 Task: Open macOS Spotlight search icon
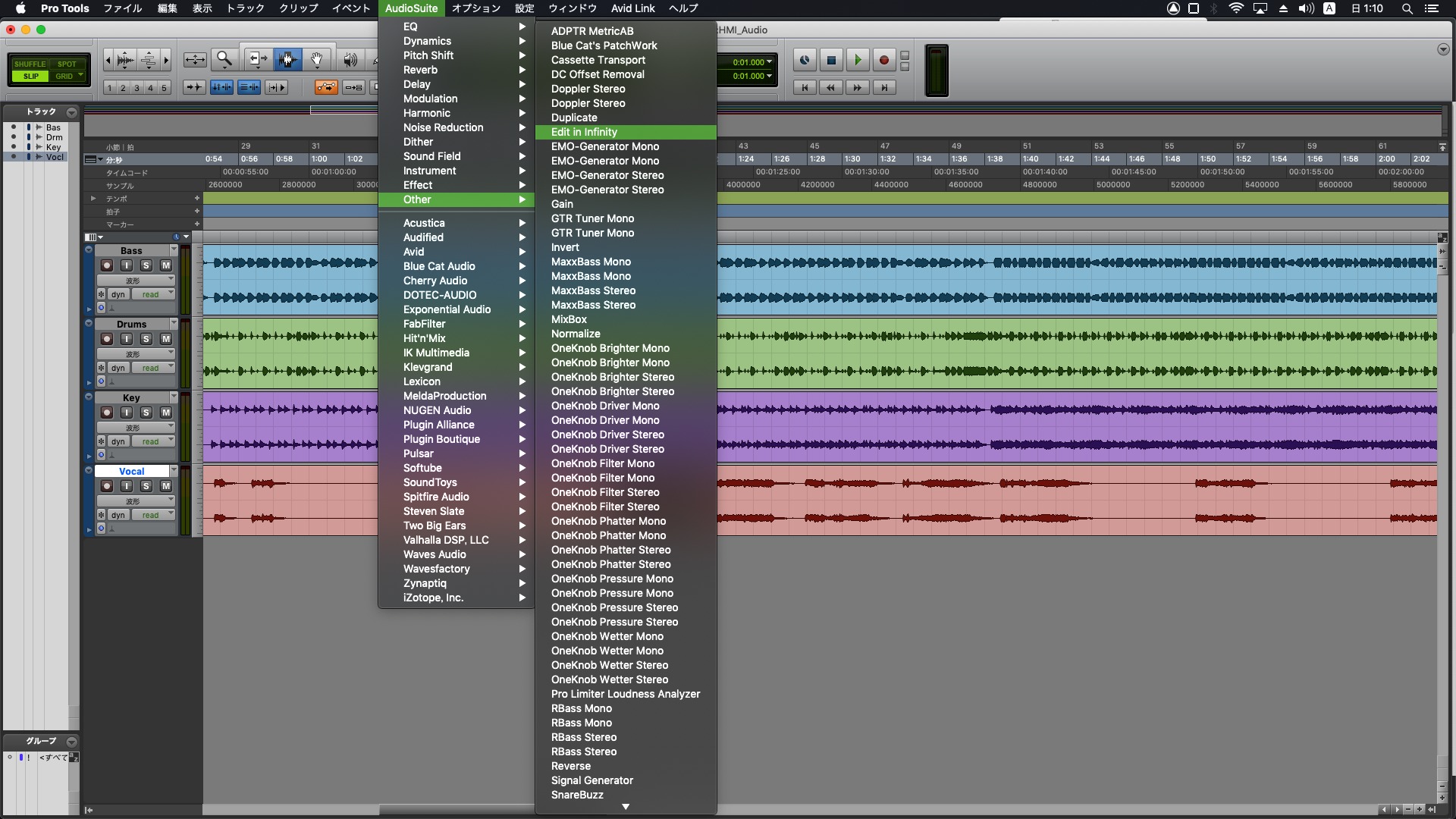point(1407,8)
